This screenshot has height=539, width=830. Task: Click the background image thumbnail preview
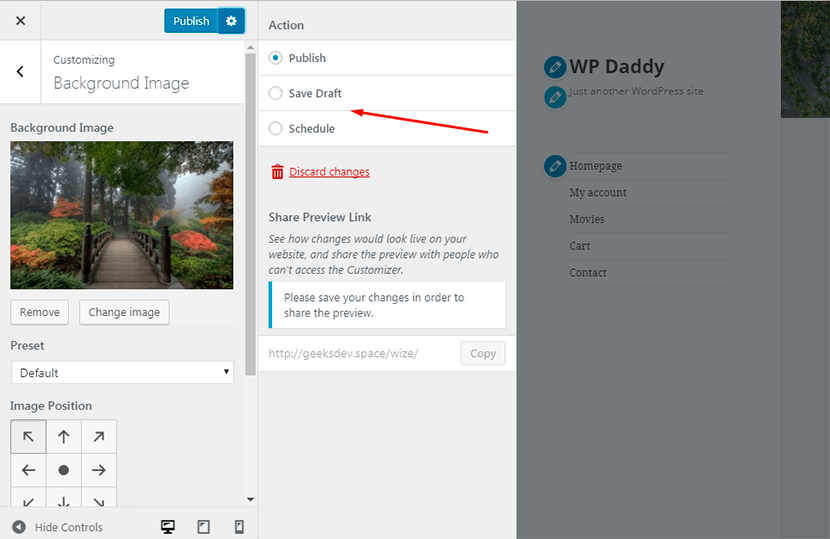pyautogui.click(x=122, y=215)
